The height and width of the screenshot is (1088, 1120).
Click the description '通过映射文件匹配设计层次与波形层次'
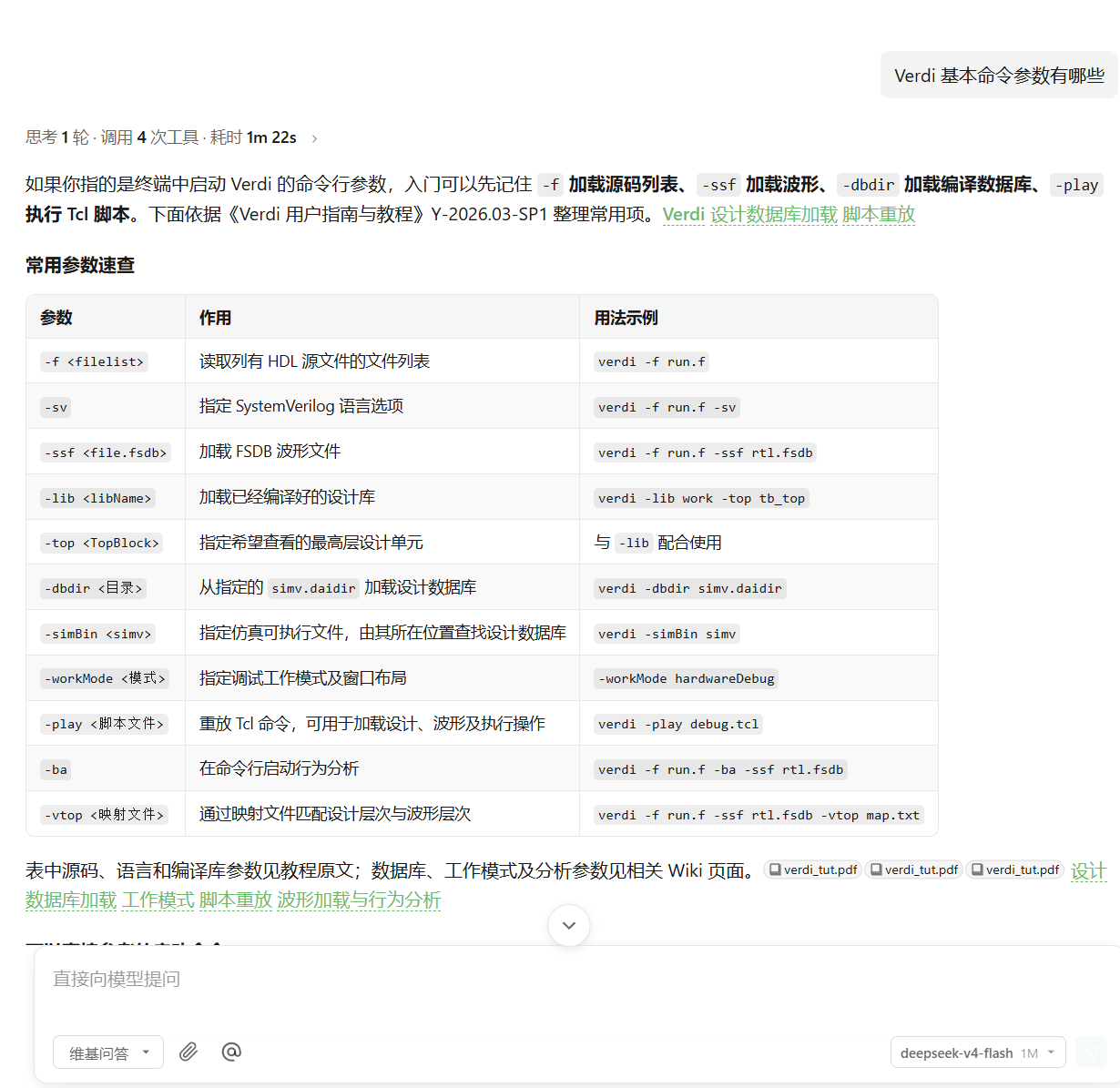[x=335, y=814]
